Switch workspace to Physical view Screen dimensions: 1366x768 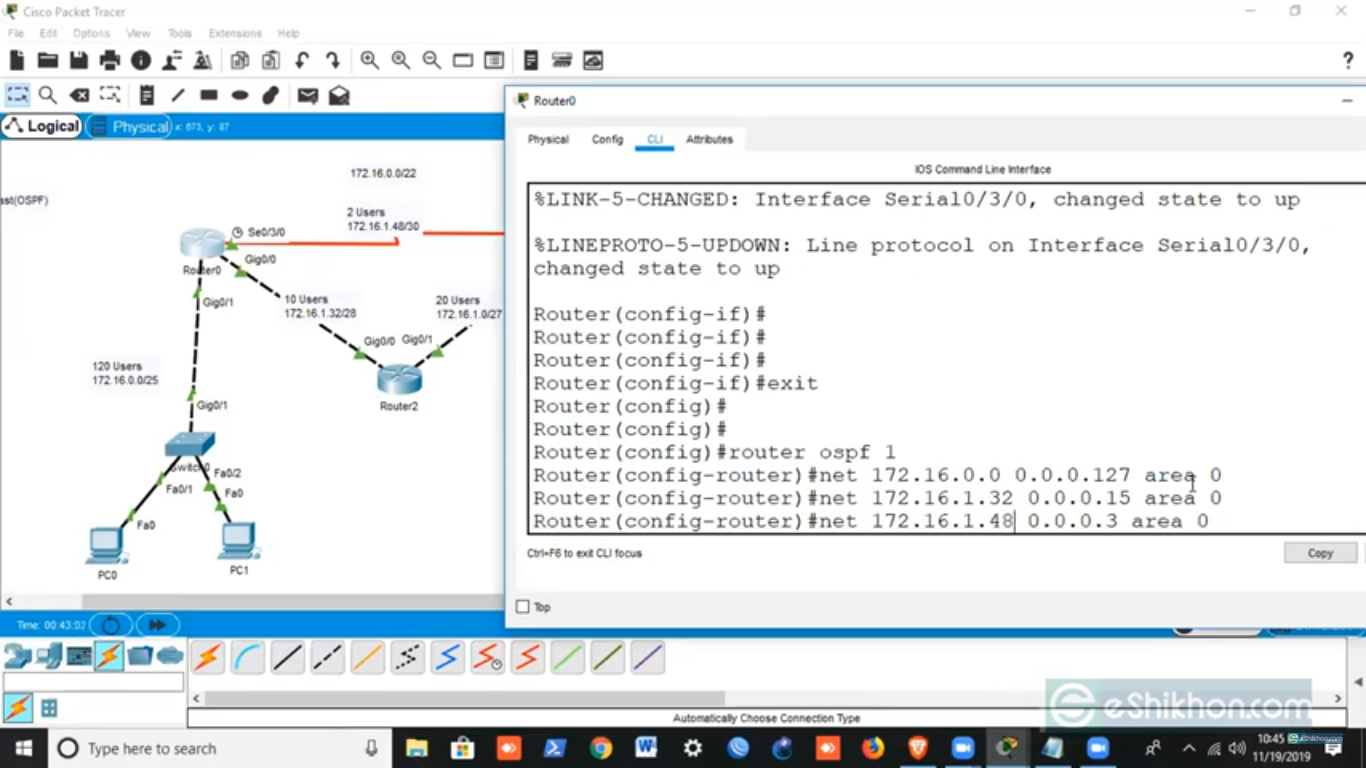click(x=139, y=126)
